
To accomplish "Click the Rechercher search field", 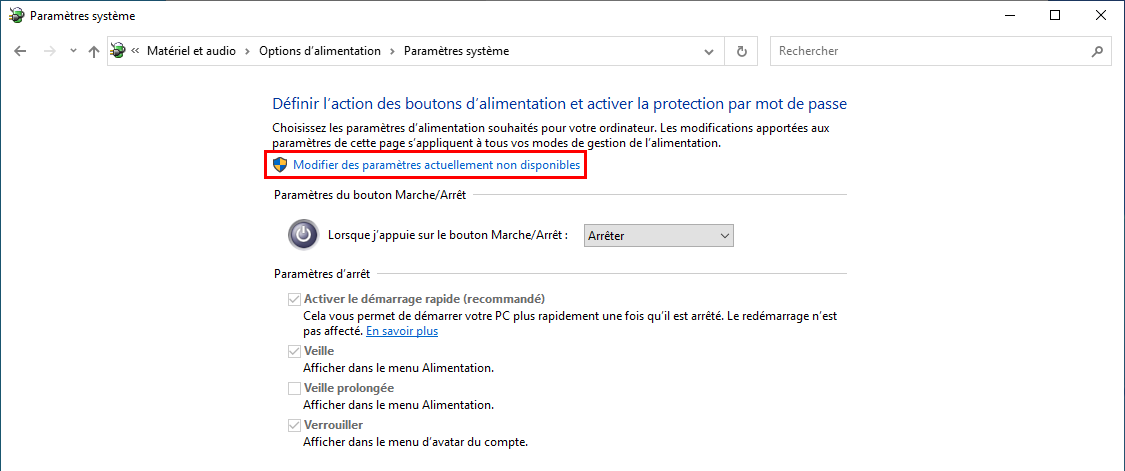I will 930,52.
